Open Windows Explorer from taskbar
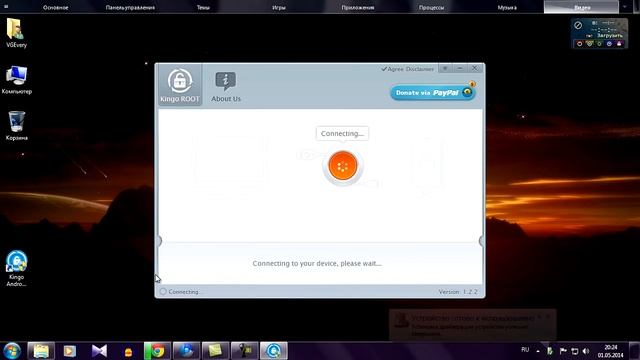The image size is (640, 360). pos(41,351)
